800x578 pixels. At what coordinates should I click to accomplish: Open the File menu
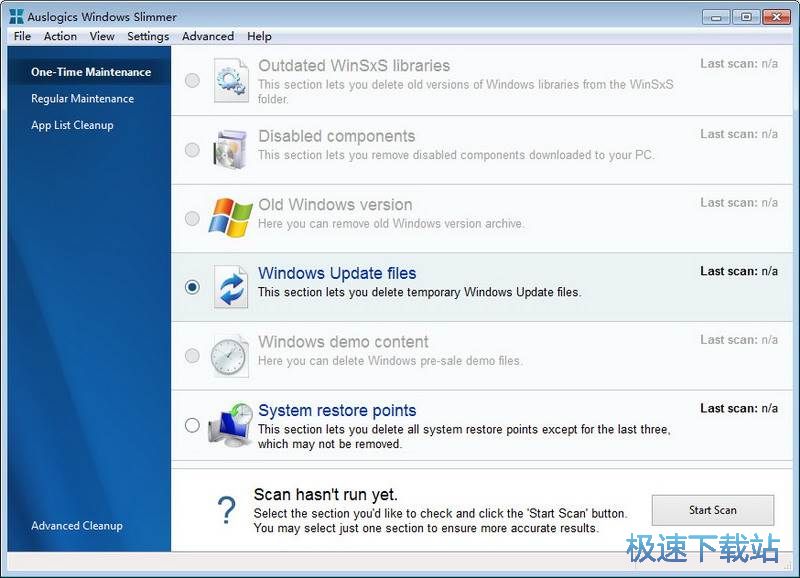pyautogui.click(x=22, y=36)
